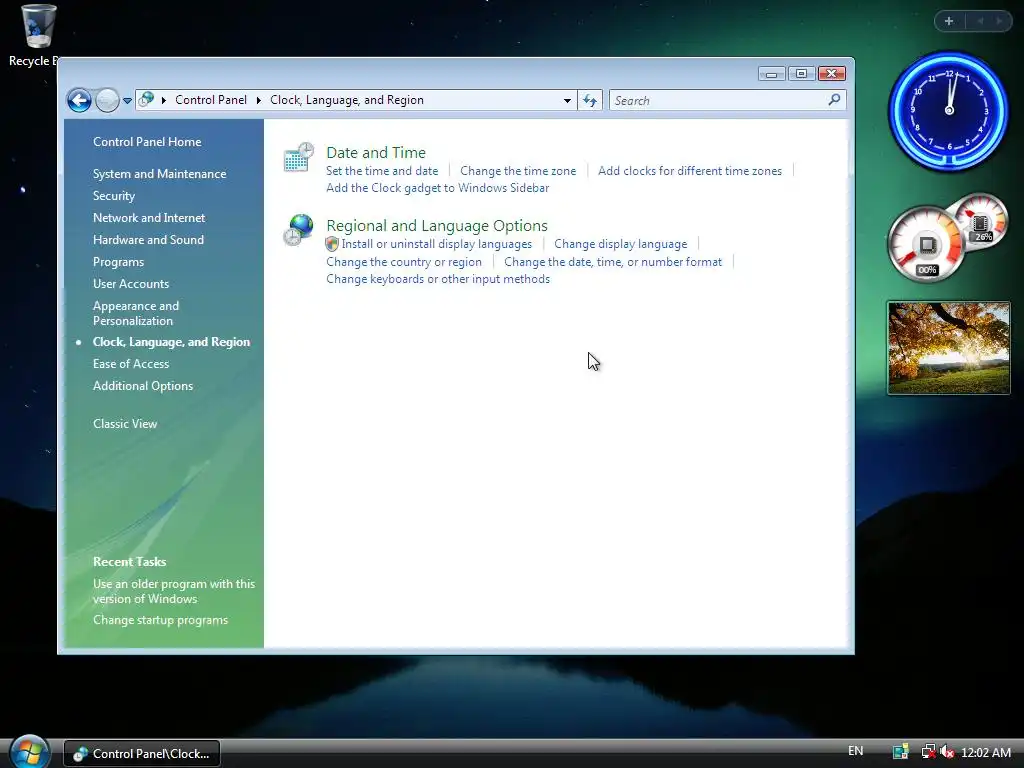1024x768 pixels.
Task: Click the magnifier search icon
Action: pos(834,100)
